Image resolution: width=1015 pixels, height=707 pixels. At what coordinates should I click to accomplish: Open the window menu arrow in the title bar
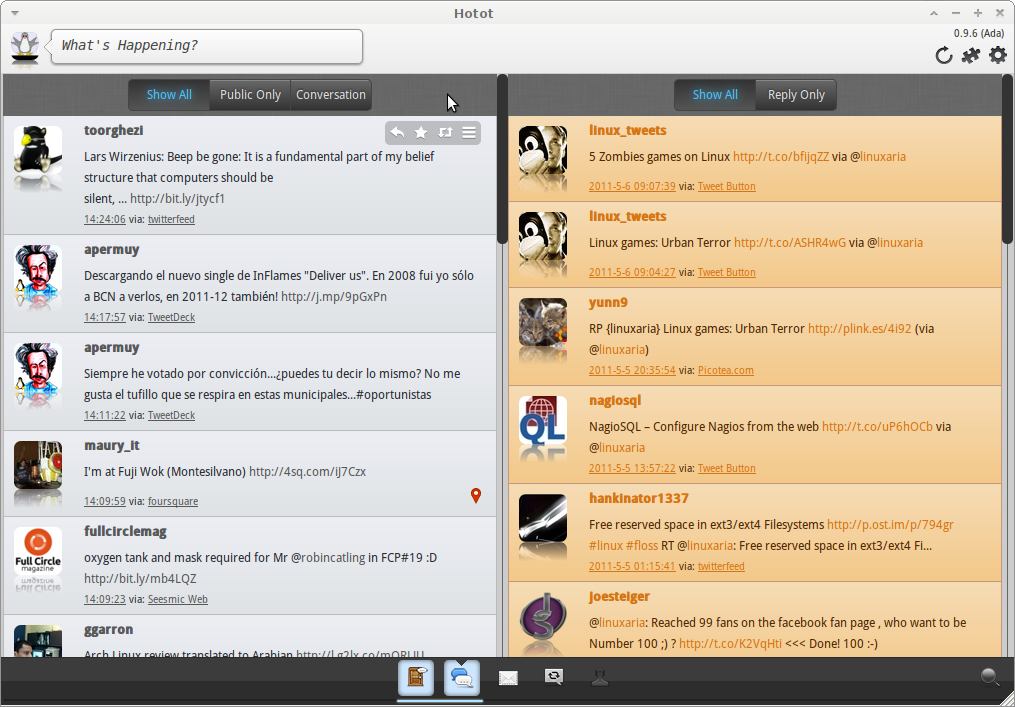click(15, 13)
